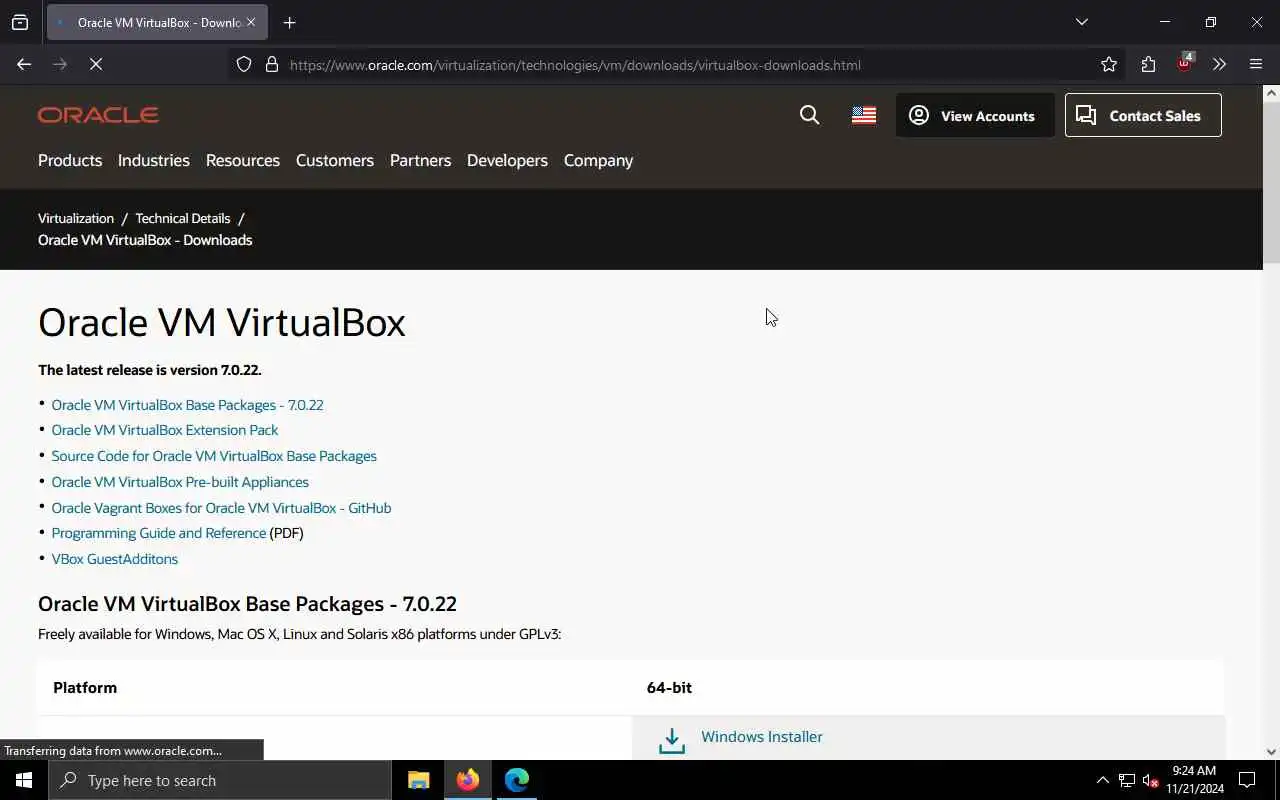The image size is (1280, 800).
Task: Open Customers menu
Action: [x=335, y=160]
